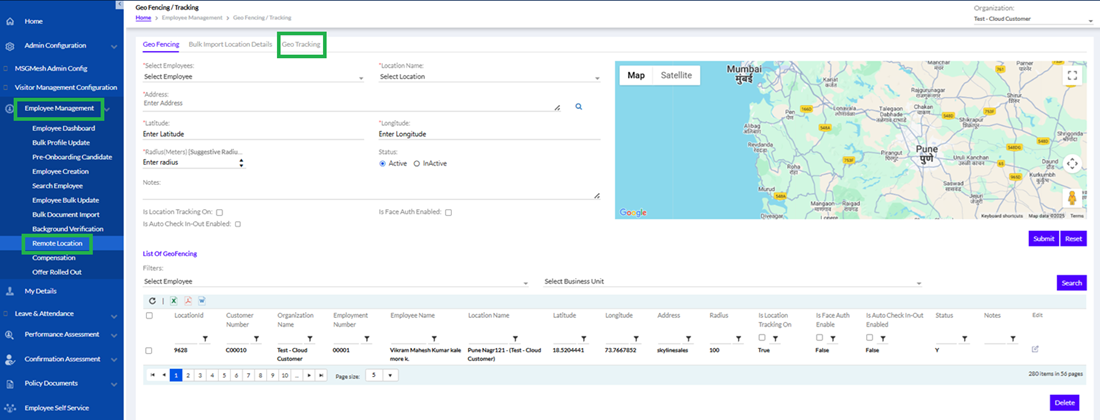Click the Submit button
Image resolution: width=1100 pixels, height=420 pixels.
[1042, 239]
